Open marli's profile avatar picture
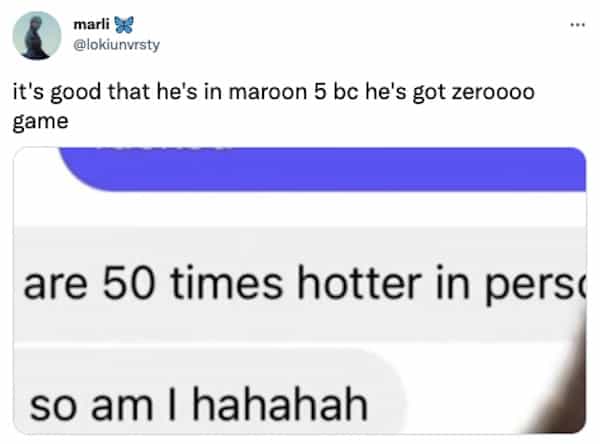The width and height of the screenshot is (600, 444). point(37,35)
